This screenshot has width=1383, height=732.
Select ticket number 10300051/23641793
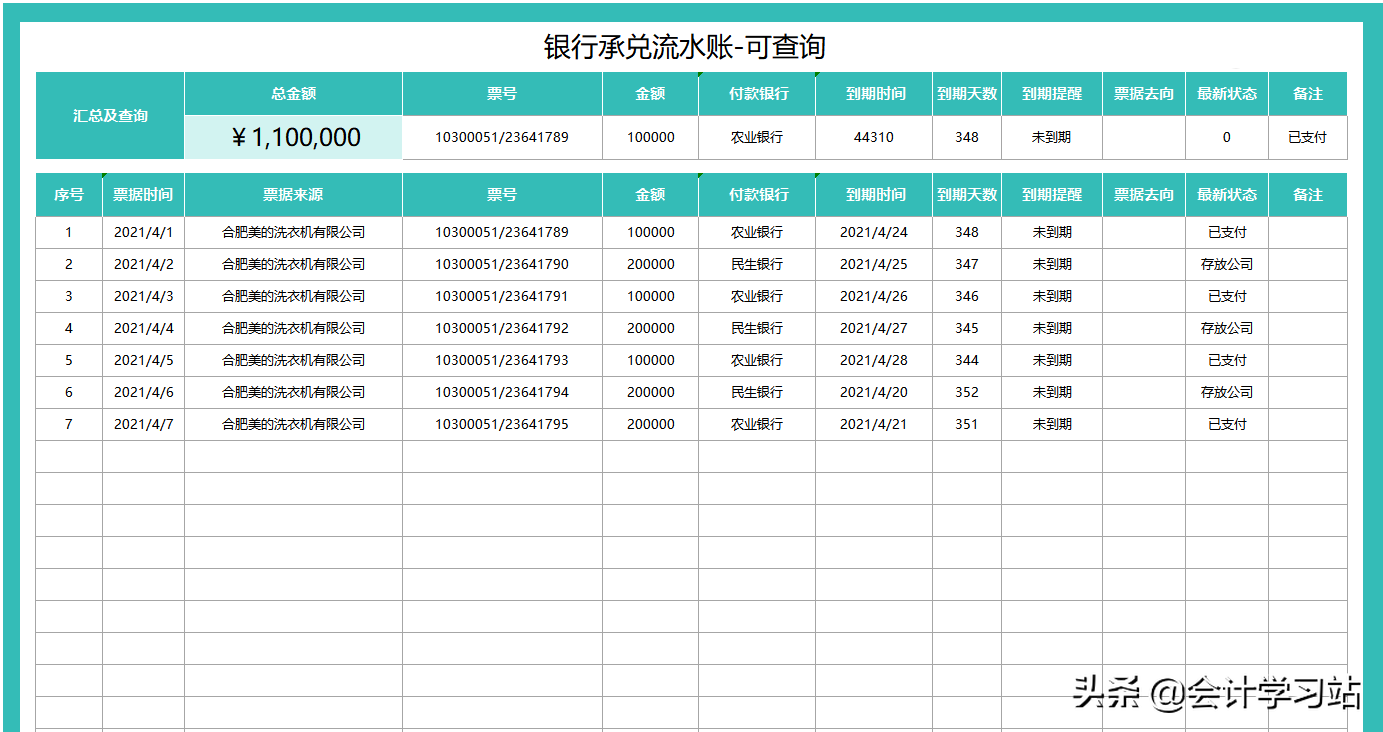click(x=502, y=360)
